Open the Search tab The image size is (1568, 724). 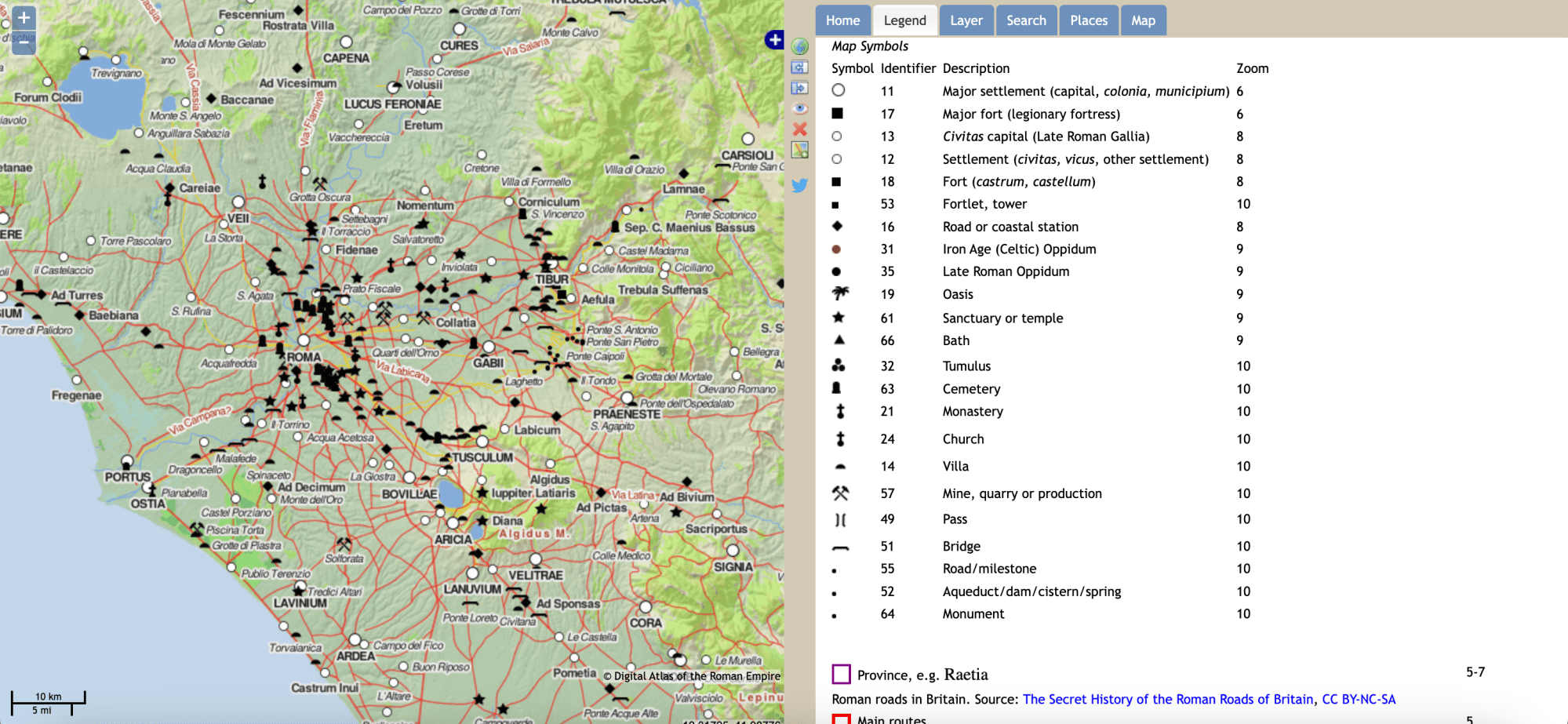tap(1026, 20)
